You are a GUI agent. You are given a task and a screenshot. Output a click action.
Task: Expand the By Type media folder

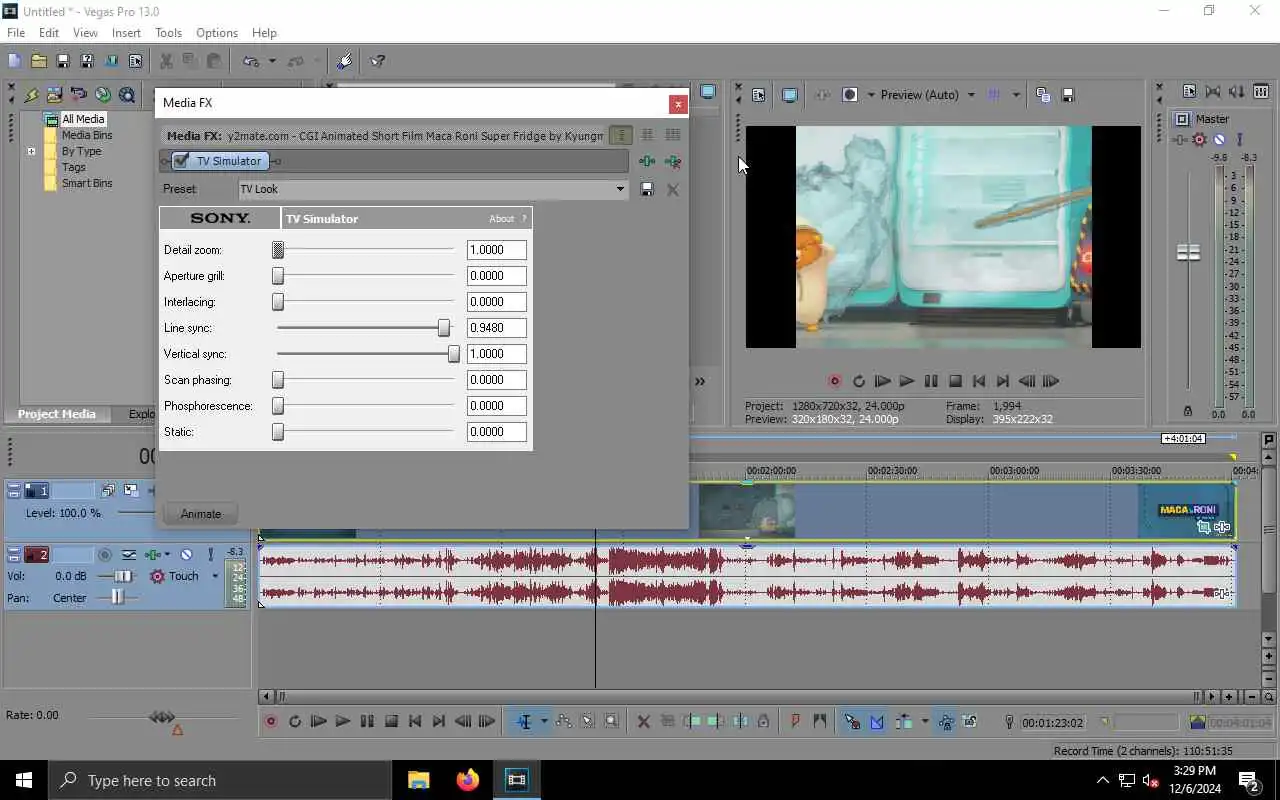(x=31, y=152)
